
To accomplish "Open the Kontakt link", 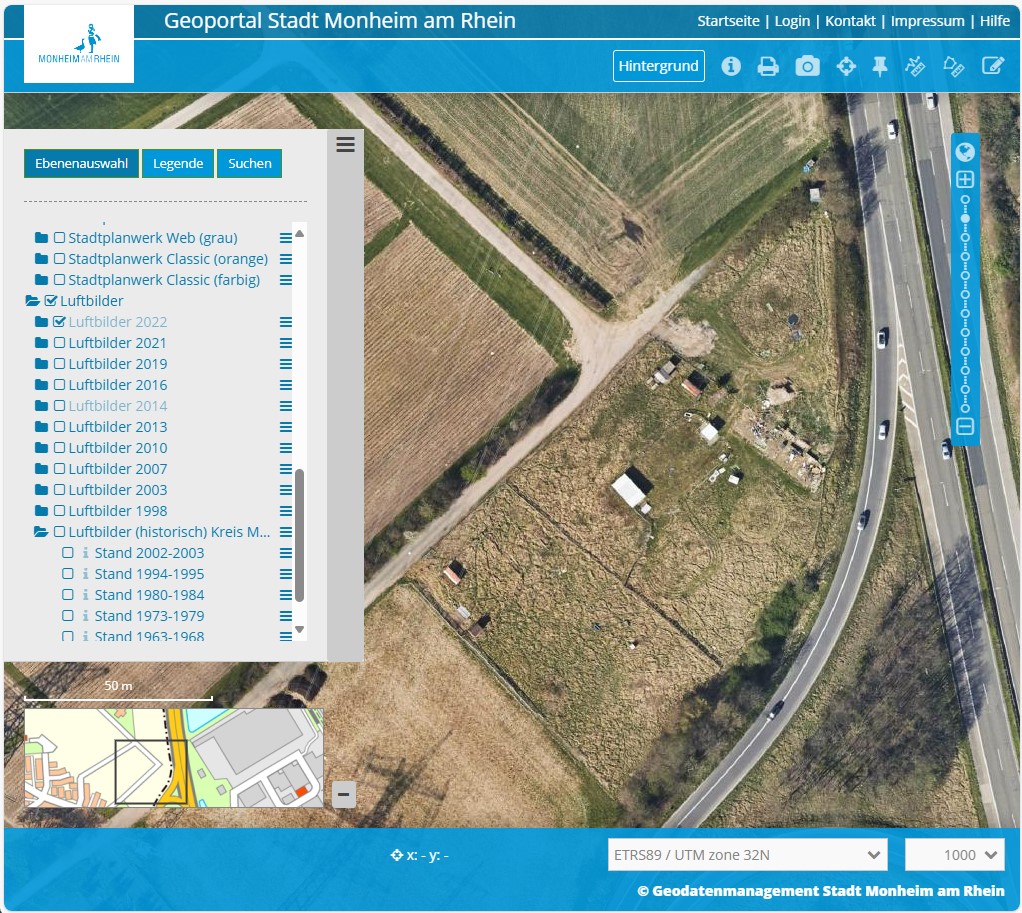I will pos(850,21).
